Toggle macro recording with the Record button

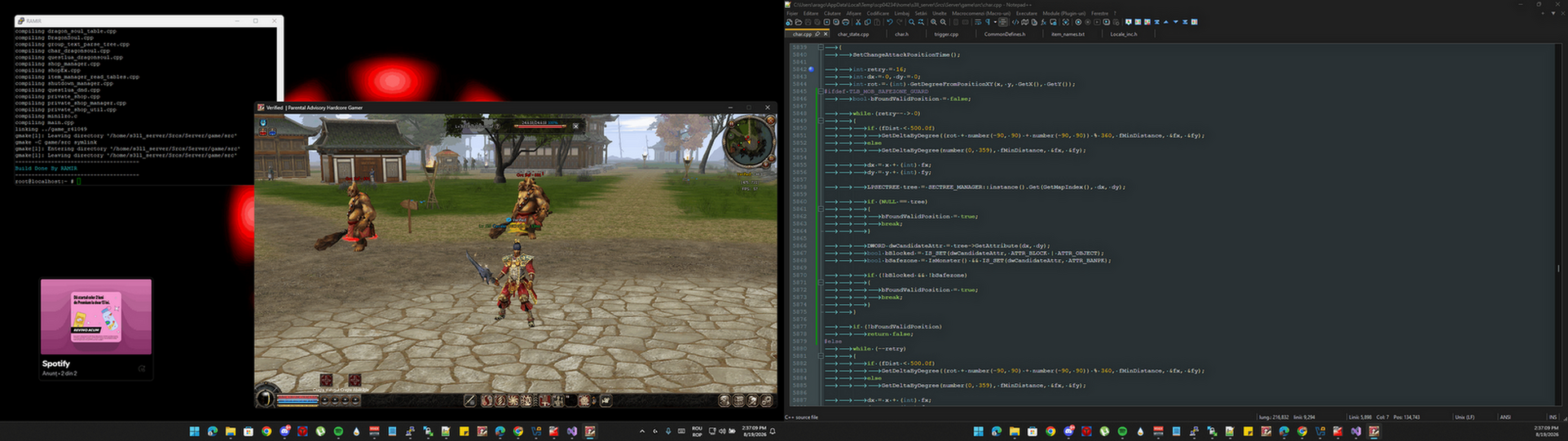click(1078, 22)
